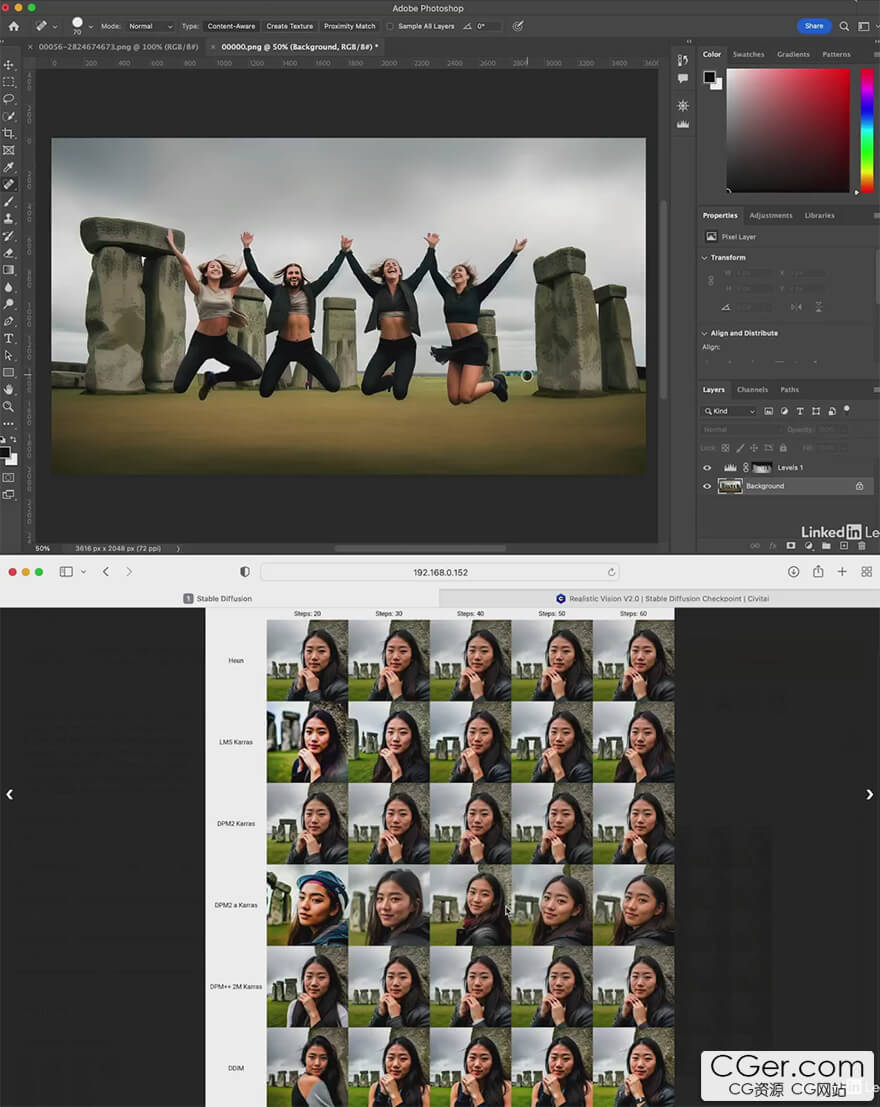The height and width of the screenshot is (1107, 880).
Task: Select the Spot Healing Brush tool
Action: pos(8,184)
